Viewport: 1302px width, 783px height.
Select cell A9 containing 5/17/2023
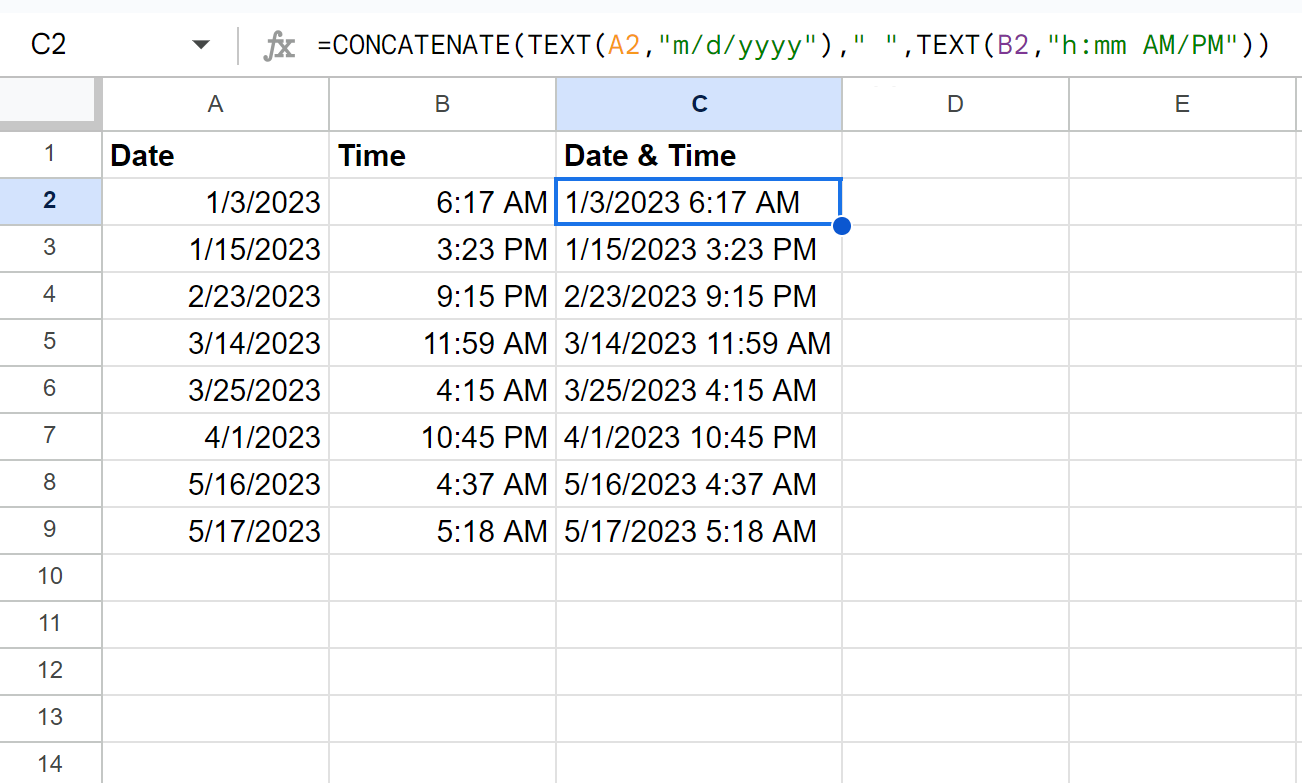[215, 531]
